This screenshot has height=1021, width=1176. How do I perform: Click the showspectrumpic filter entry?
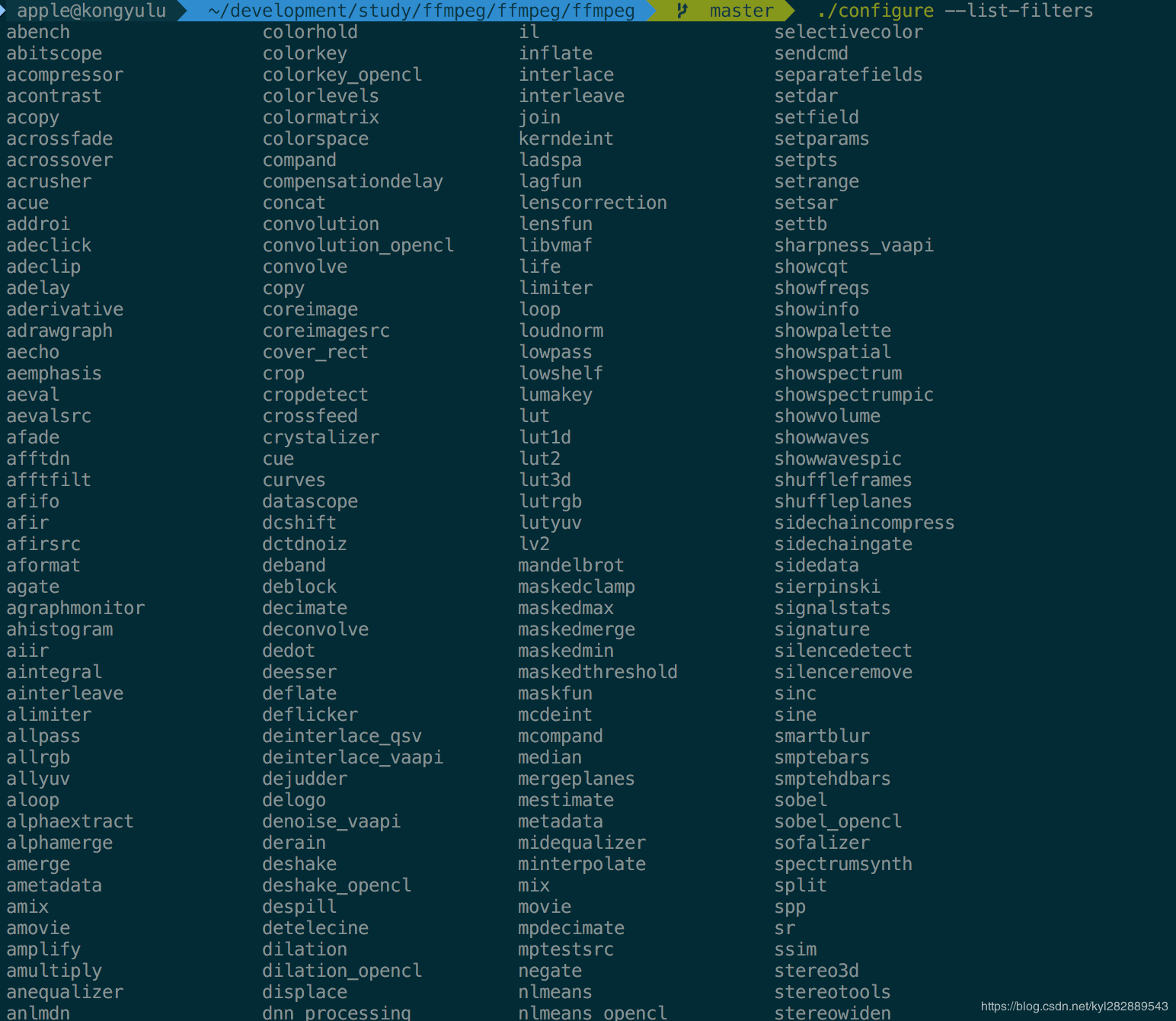[855, 395]
